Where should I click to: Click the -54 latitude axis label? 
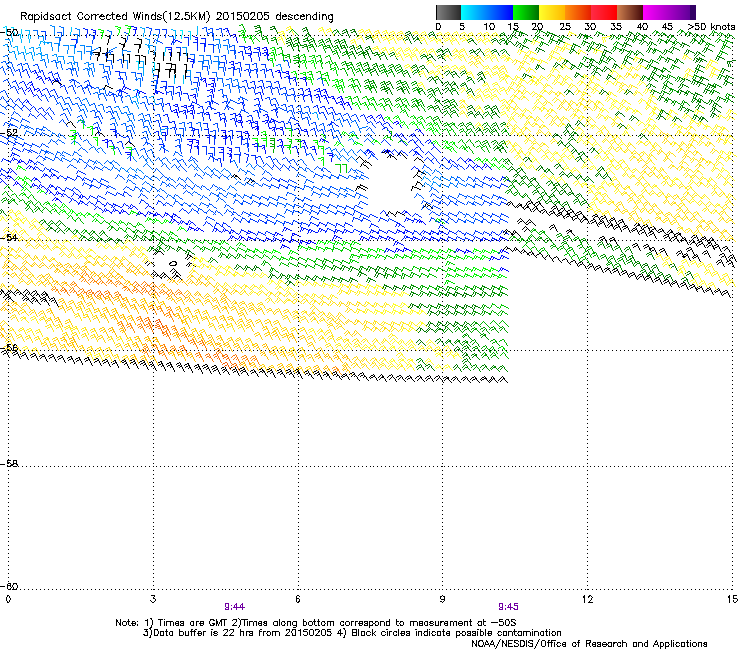click(9, 237)
